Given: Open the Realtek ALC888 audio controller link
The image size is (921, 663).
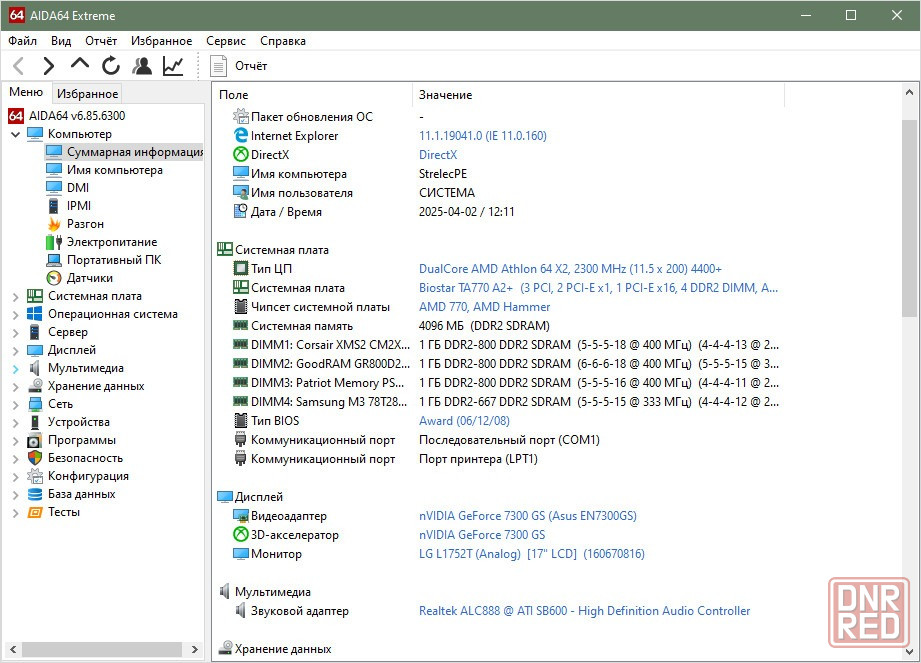Looking at the screenshot, I should [584, 611].
